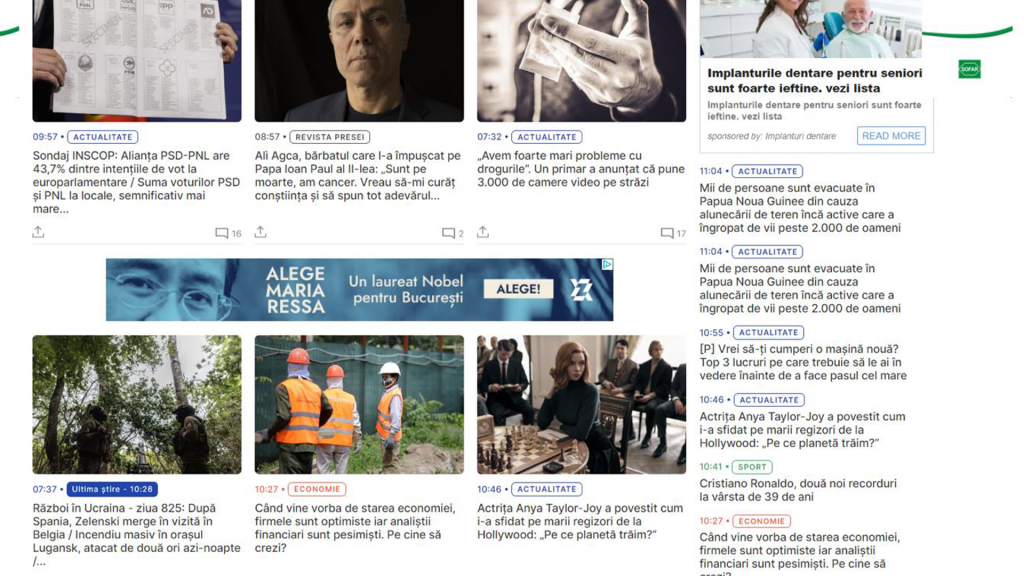Select the SPORT category tag
Viewport: 1024px width, 576px height.
click(752, 467)
